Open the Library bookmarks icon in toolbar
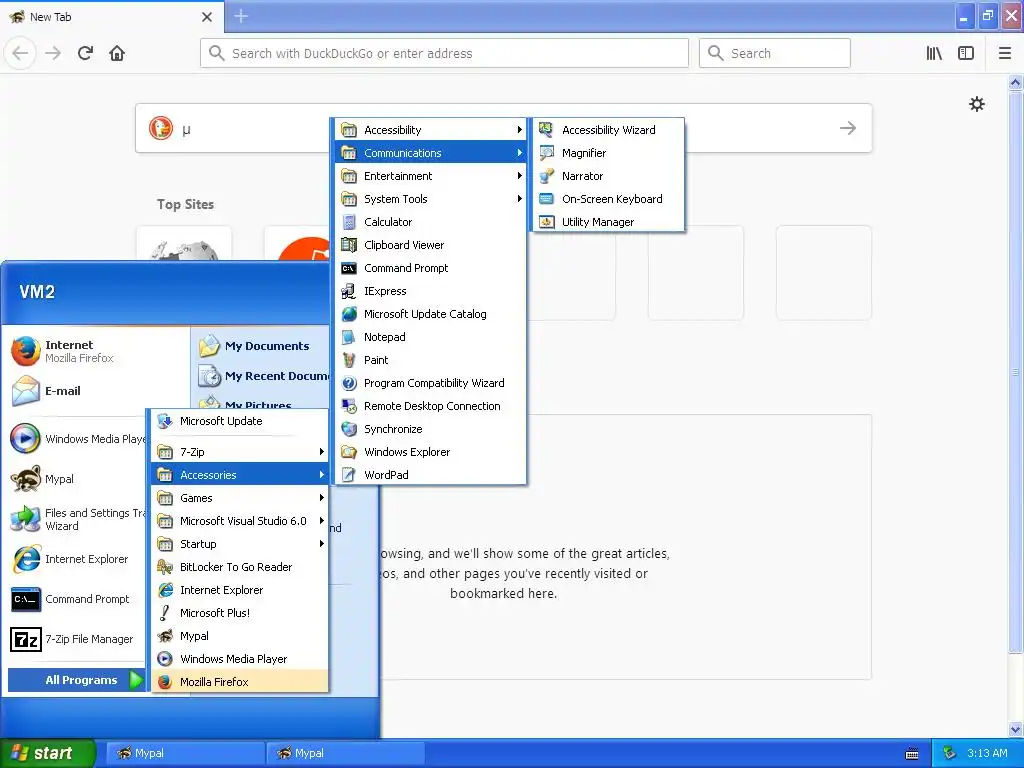 coord(934,53)
